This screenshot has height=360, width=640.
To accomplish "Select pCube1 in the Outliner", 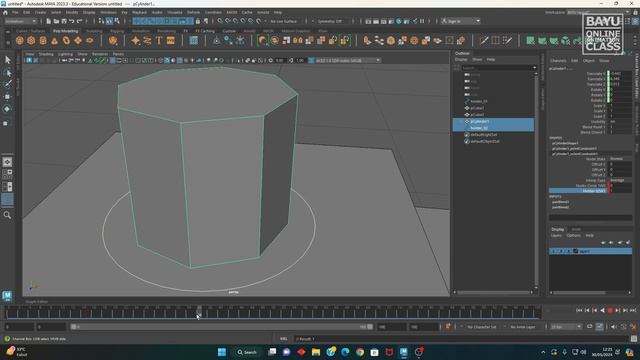I will pos(477,108).
